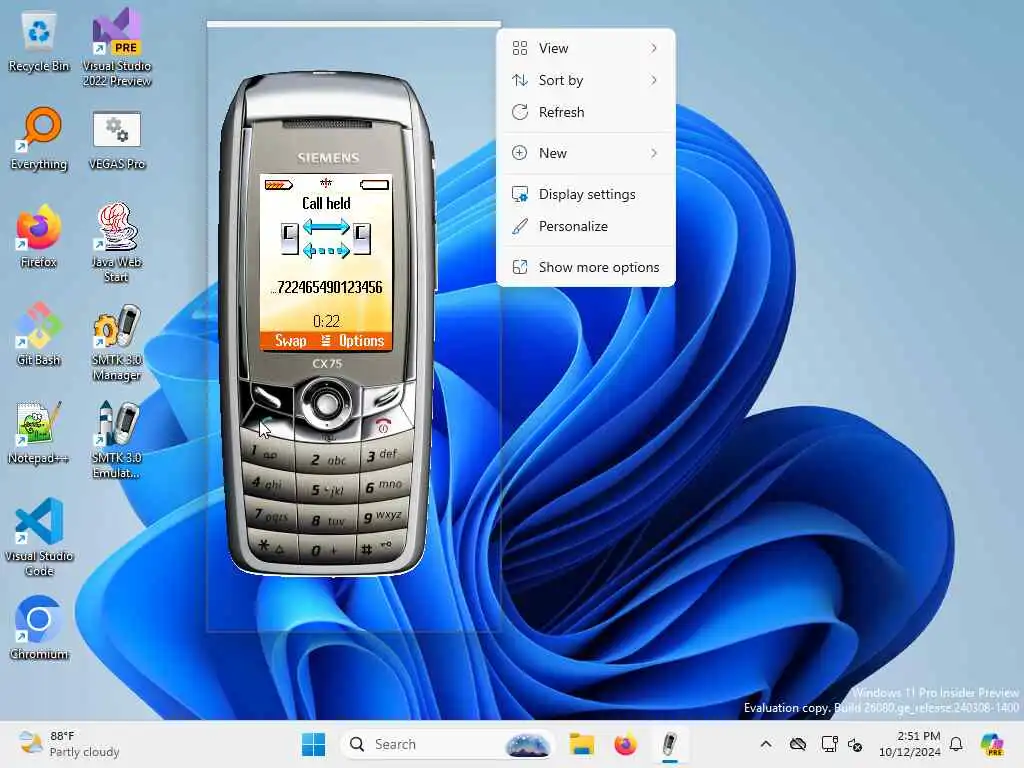This screenshot has width=1024, height=768.
Task: Open the Sort by submenu
Action: pyautogui.click(x=585, y=80)
